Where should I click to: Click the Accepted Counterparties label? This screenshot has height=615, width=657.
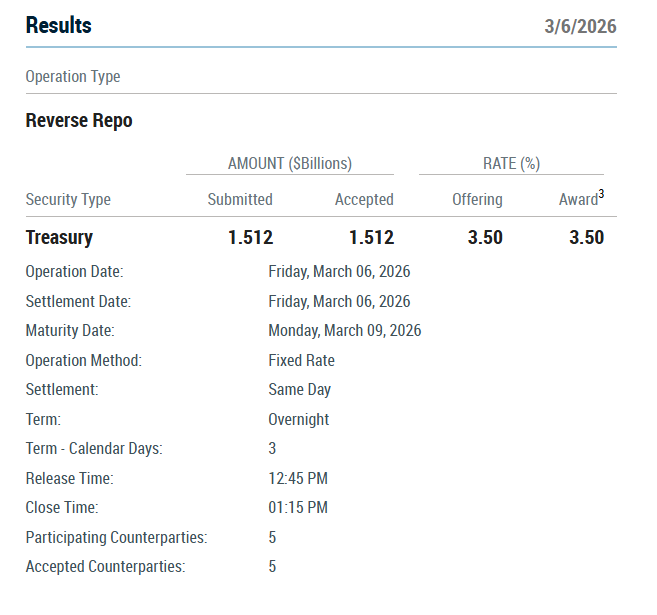pyautogui.click(x=106, y=567)
